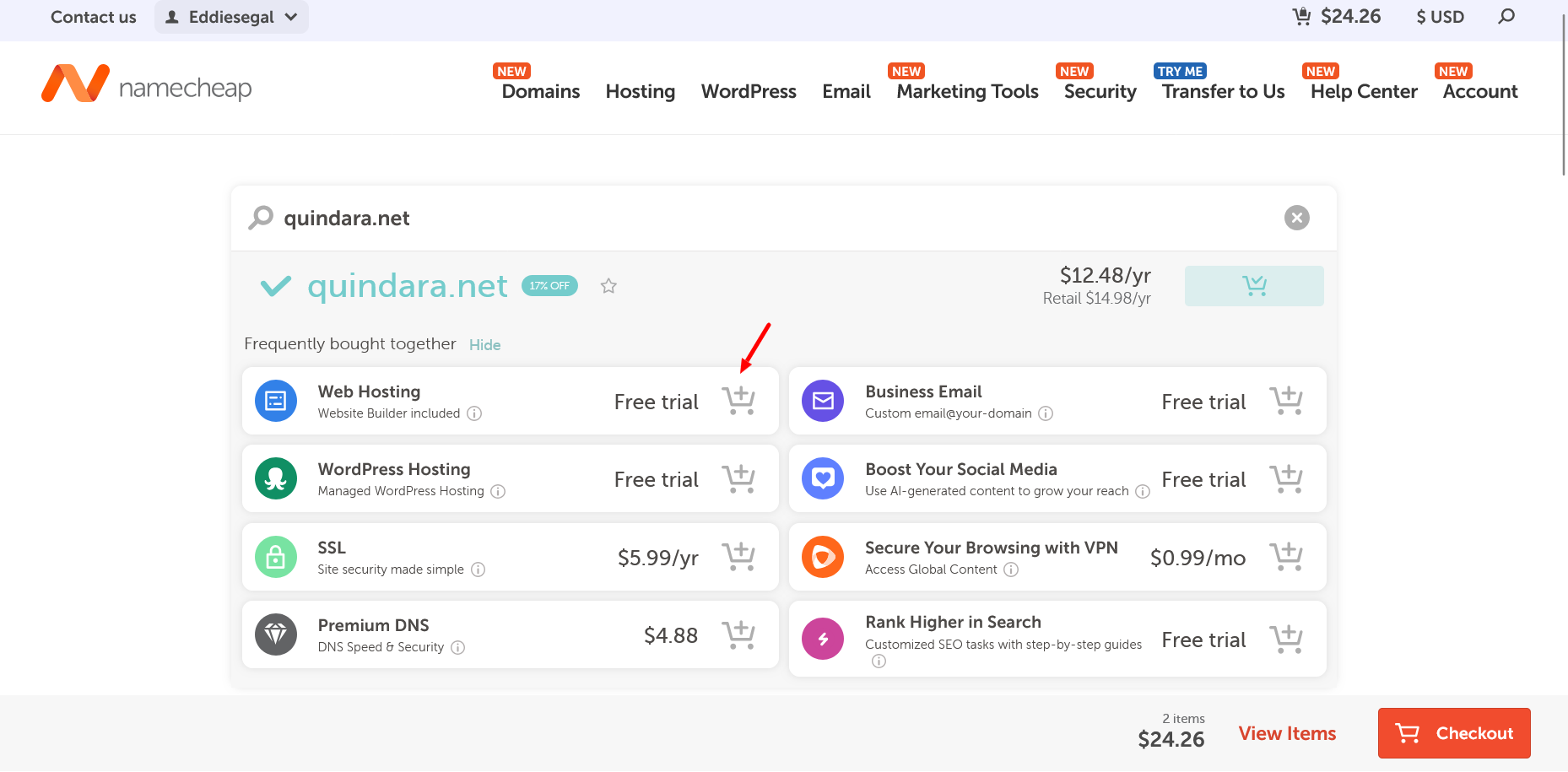Add Rank Higher in Search to cart
This screenshot has width=1568, height=772.
pos(1286,639)
